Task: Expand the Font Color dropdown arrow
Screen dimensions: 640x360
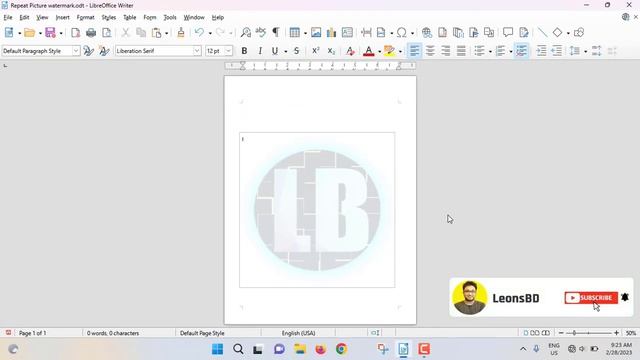Action: coord(379,51)
